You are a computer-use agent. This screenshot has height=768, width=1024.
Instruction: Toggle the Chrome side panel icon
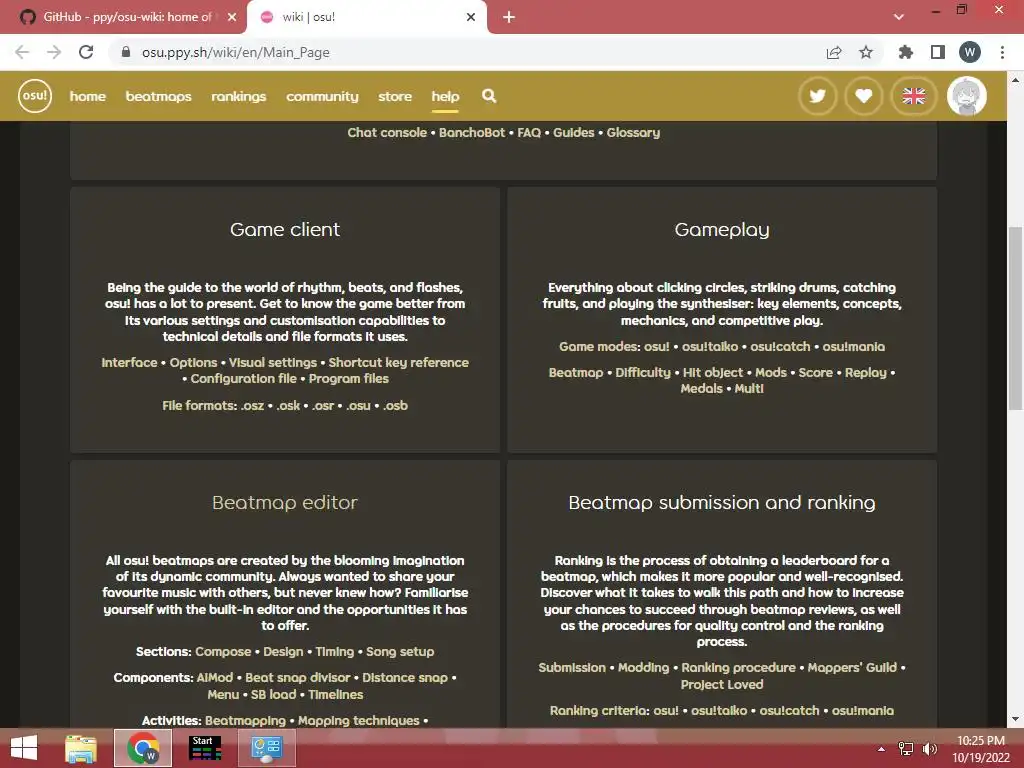938,52
